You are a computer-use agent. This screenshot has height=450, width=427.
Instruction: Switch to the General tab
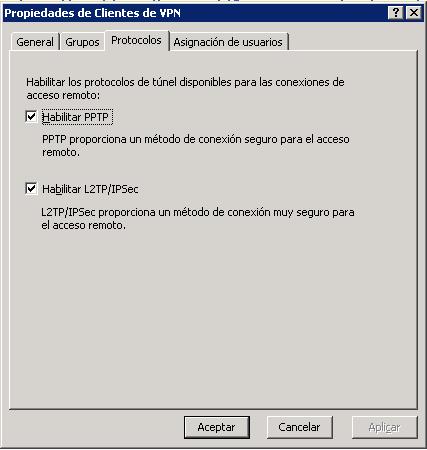[35, 42]
